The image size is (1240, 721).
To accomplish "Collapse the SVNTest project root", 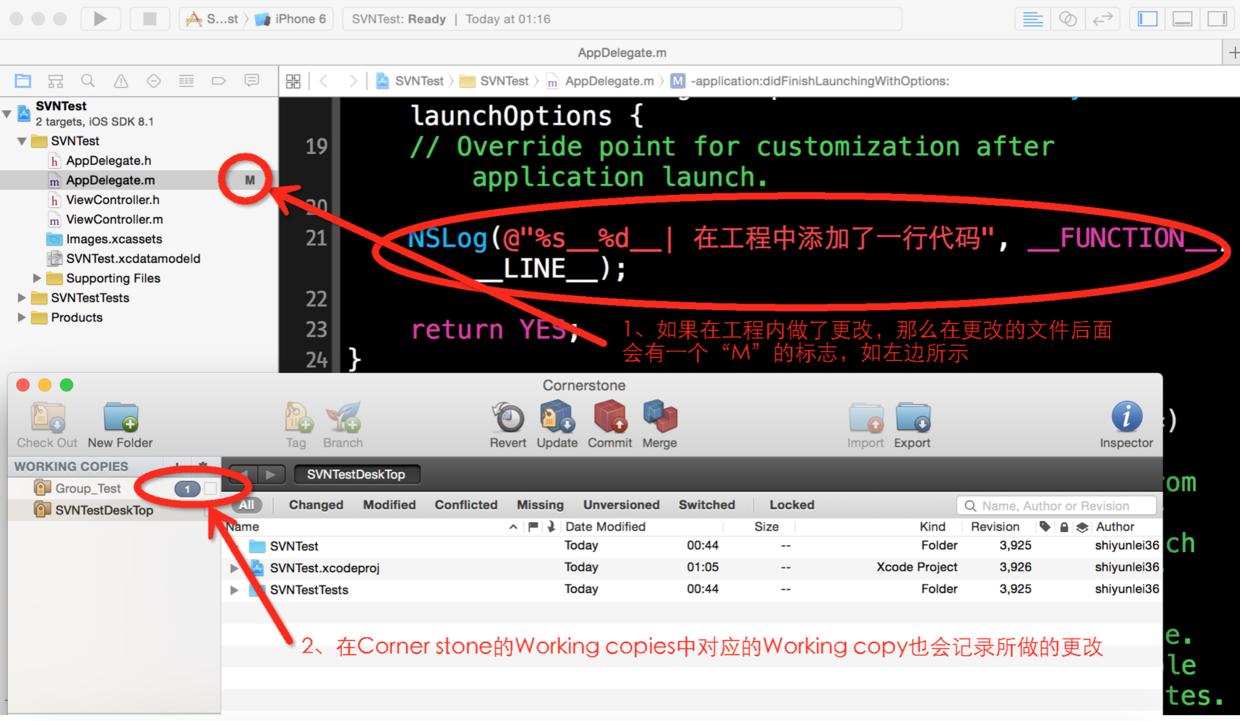I will pyautogui.click(x=8, y=113).
